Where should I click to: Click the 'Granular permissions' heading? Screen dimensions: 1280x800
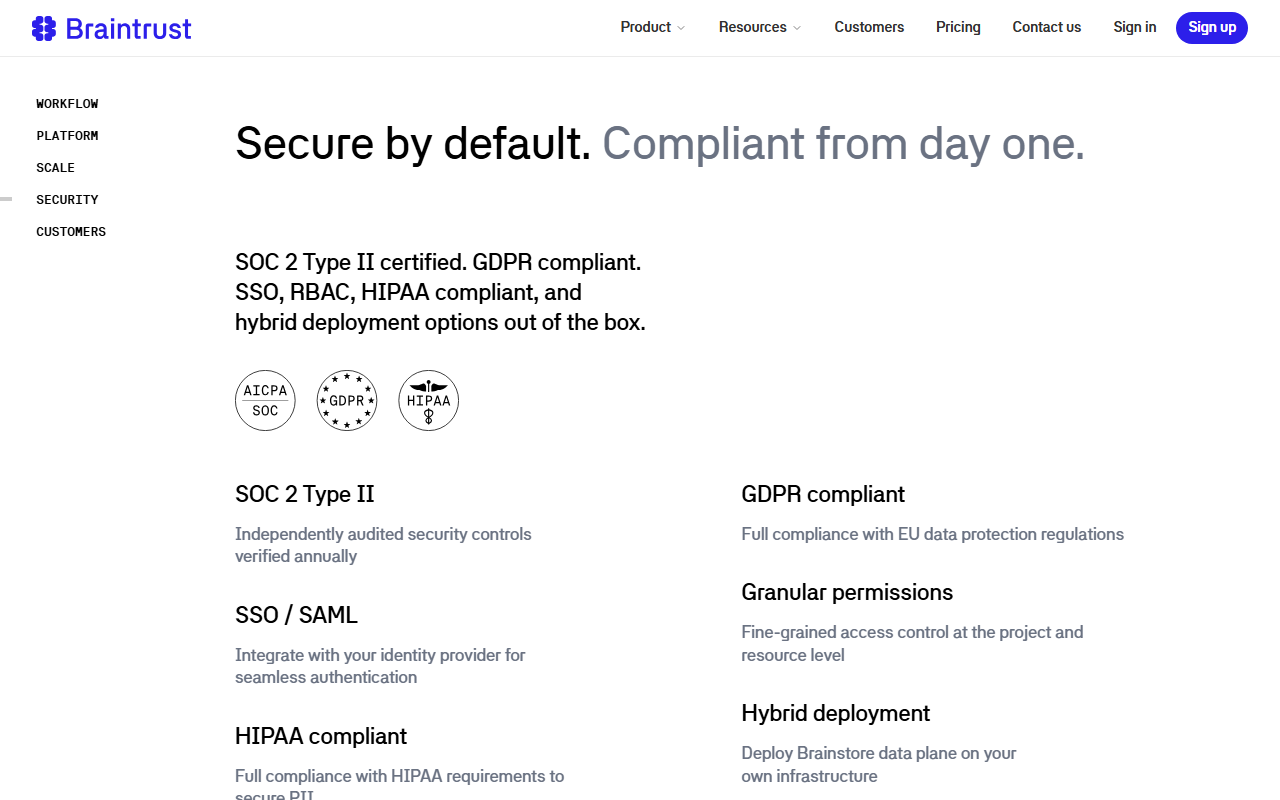[847, 592]
